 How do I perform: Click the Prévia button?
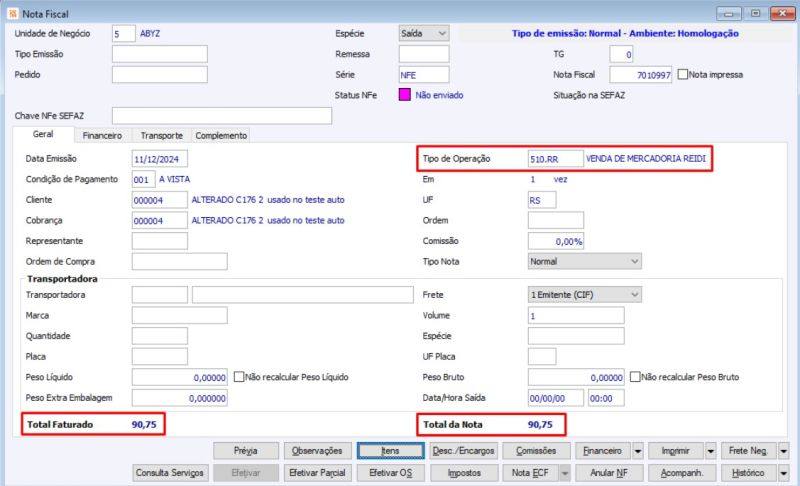click(x=246, y=451)
